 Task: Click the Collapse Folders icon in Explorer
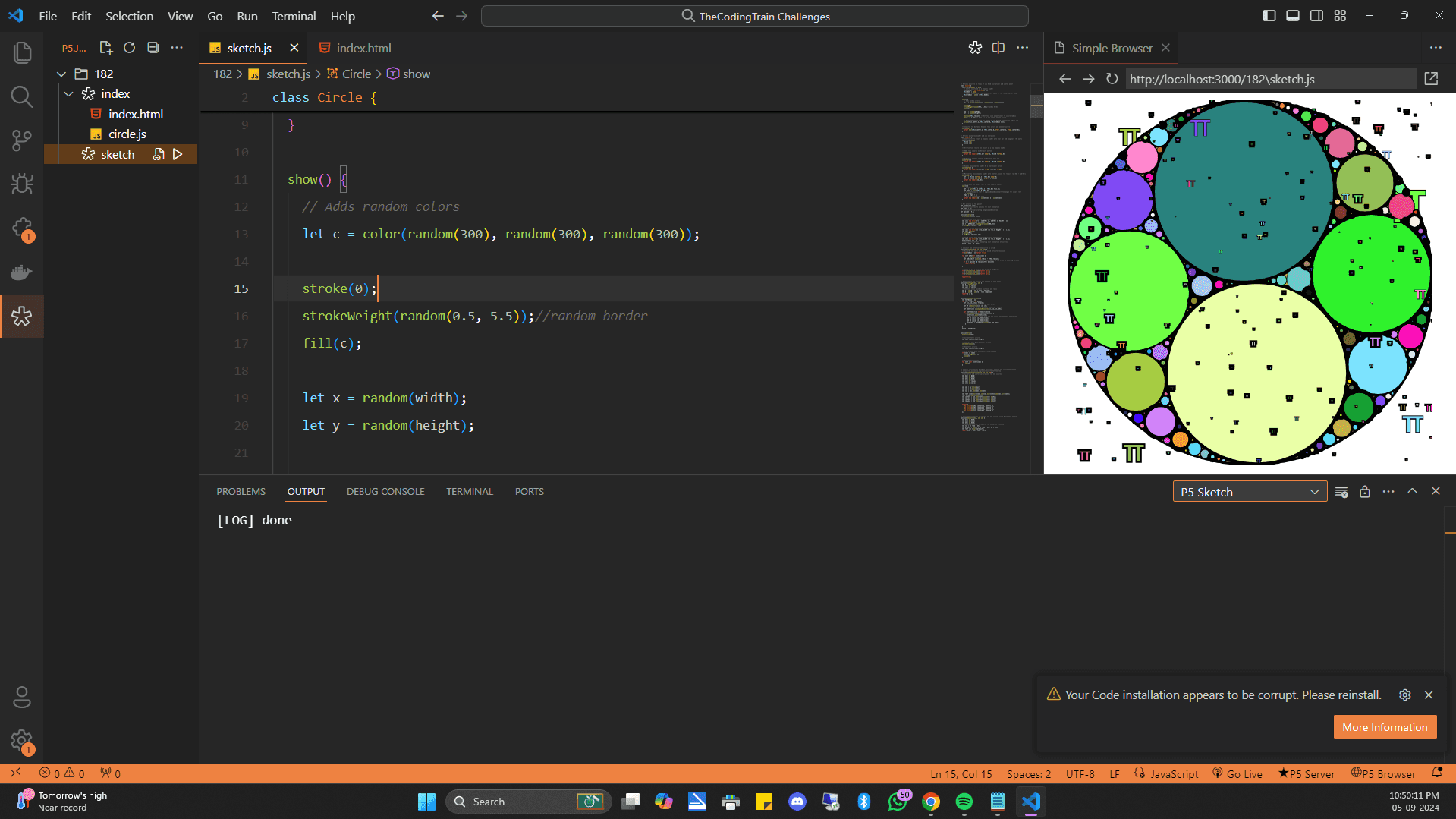(153, 47)
